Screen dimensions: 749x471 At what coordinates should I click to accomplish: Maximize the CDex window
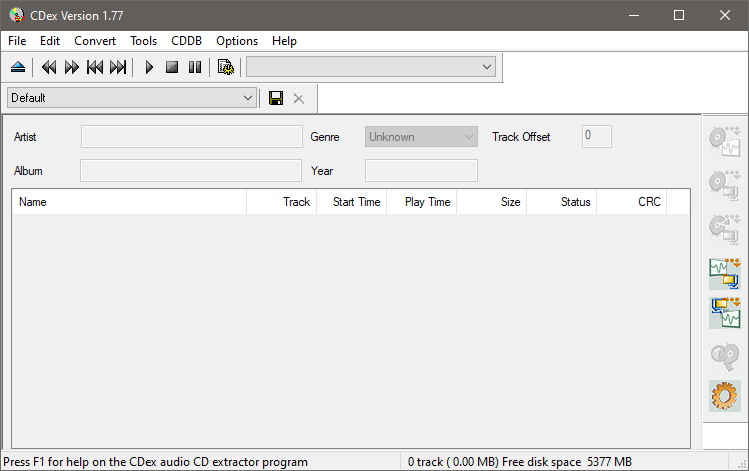(x=679, y=15)
